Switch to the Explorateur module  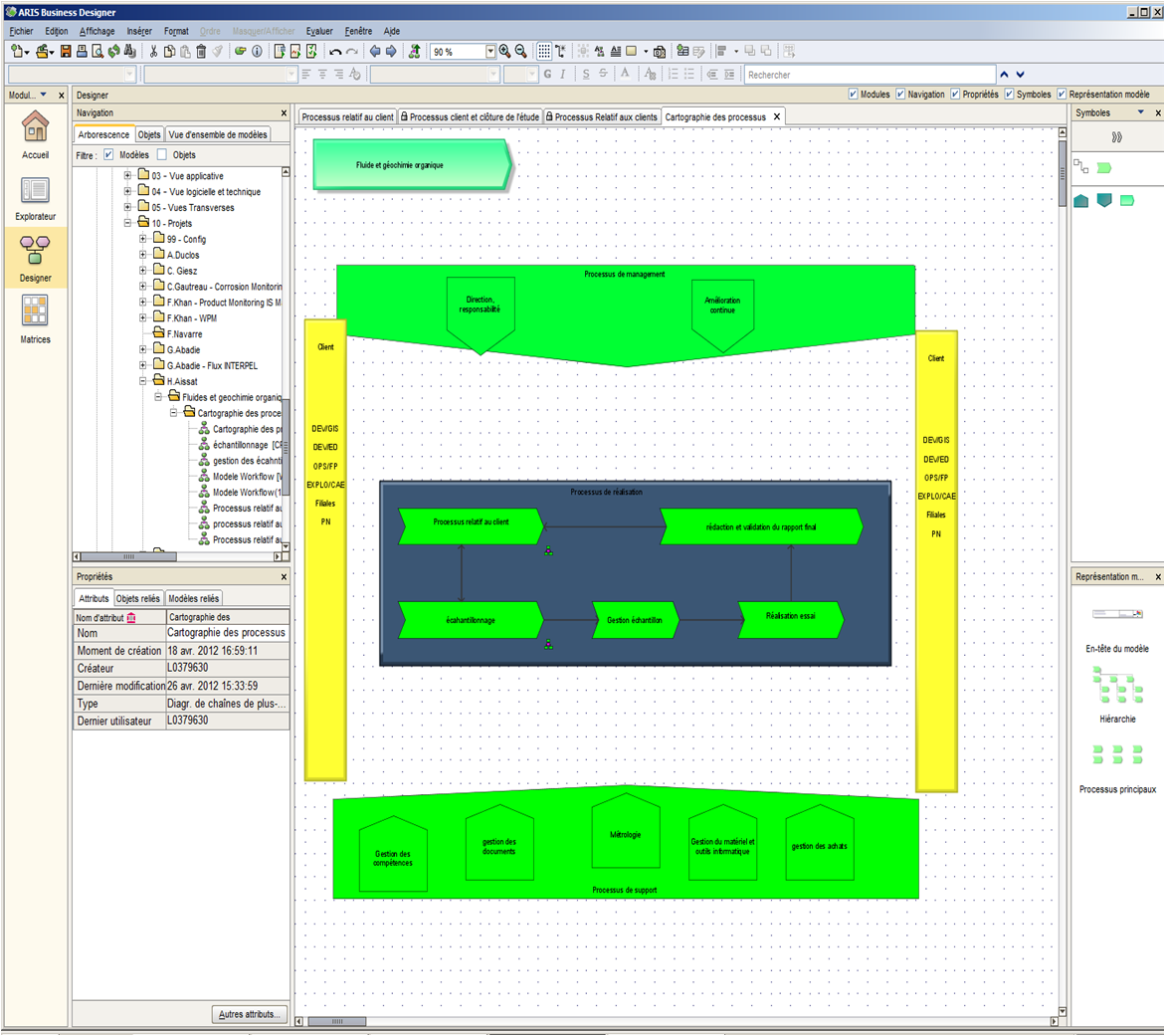coord(35,197)
